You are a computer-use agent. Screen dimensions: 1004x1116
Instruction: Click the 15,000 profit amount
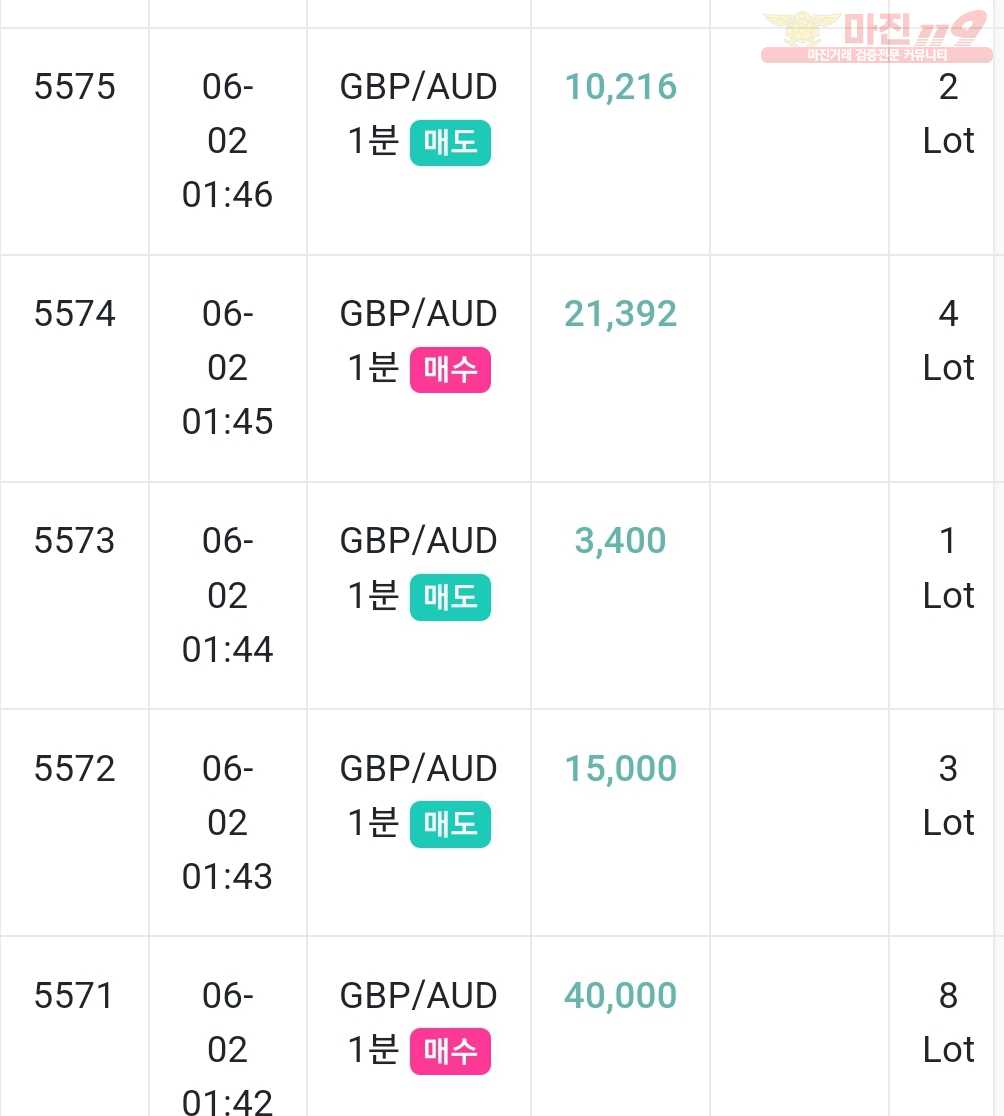coord(620,769)
